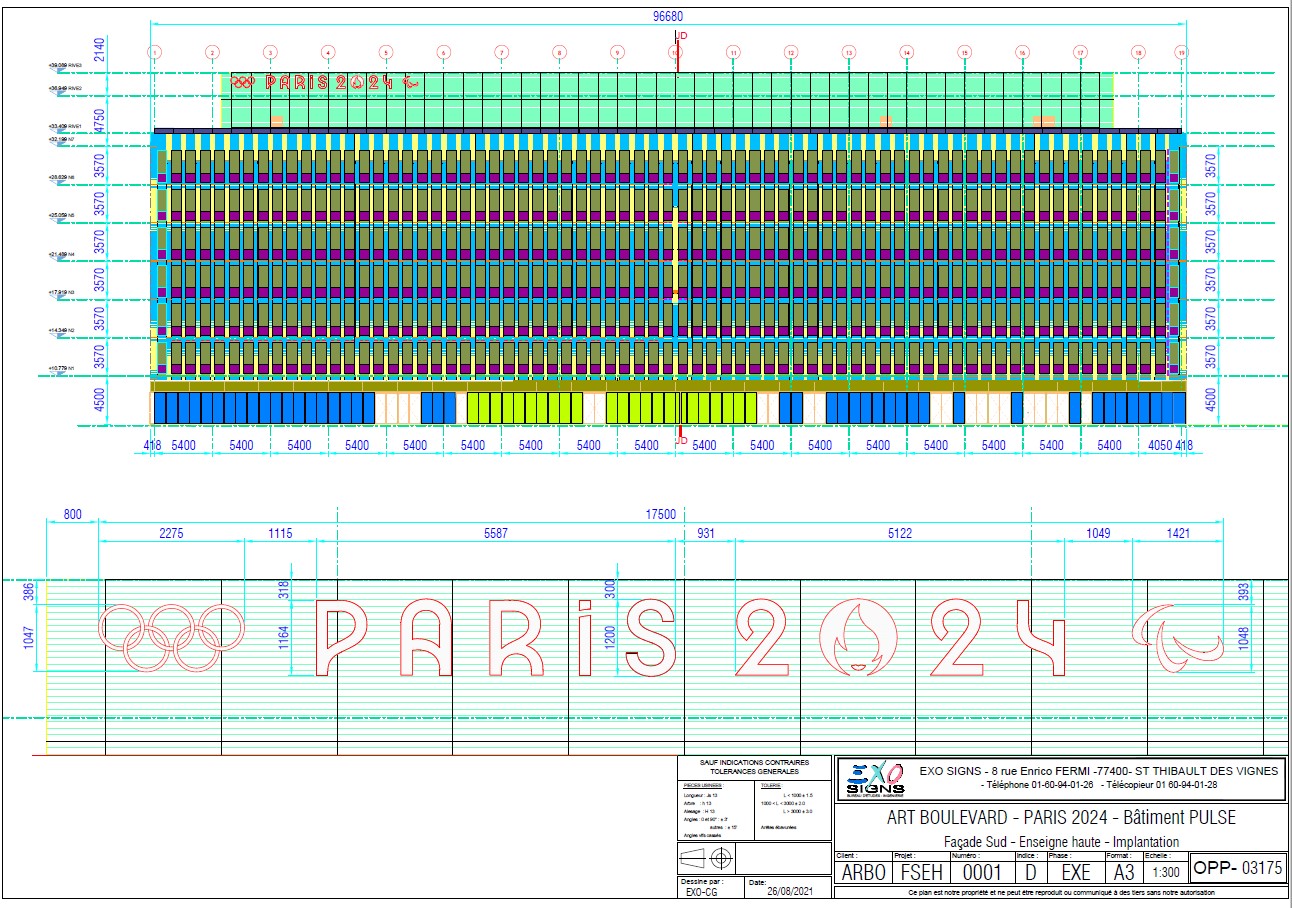Click the level marker +10.779 N1
Image resolution: width=1292 pixels, height=908 pixels.
click(x=61, y=369)
